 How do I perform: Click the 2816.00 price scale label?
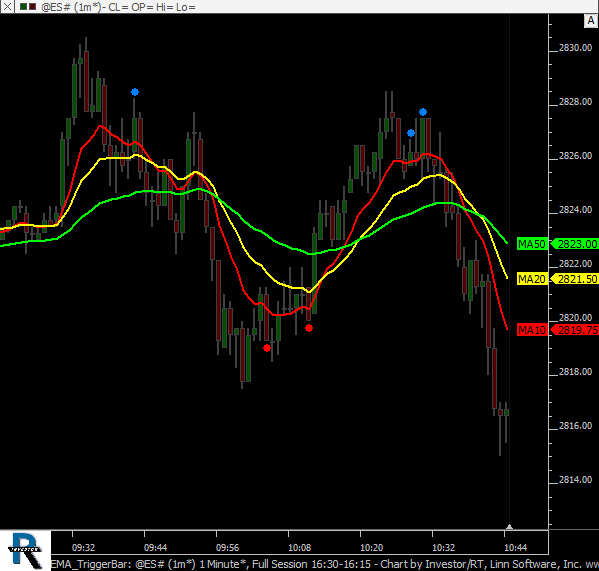(575, 425)
